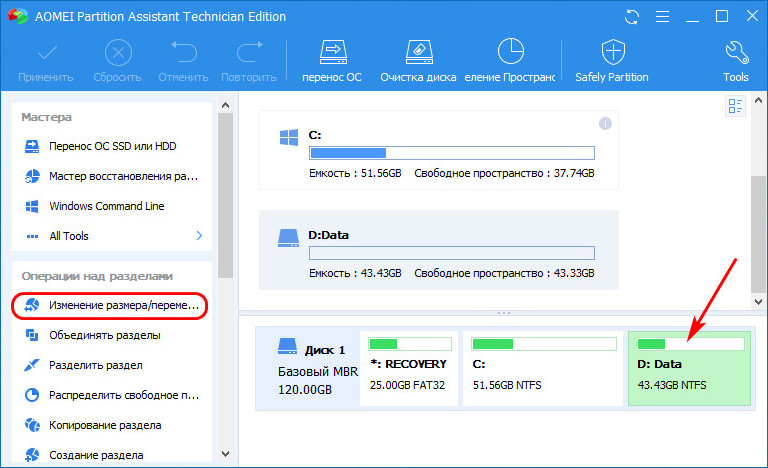
Task: Select Перенос ОС SSD или HDD wizard
Action: click(113, 146)
